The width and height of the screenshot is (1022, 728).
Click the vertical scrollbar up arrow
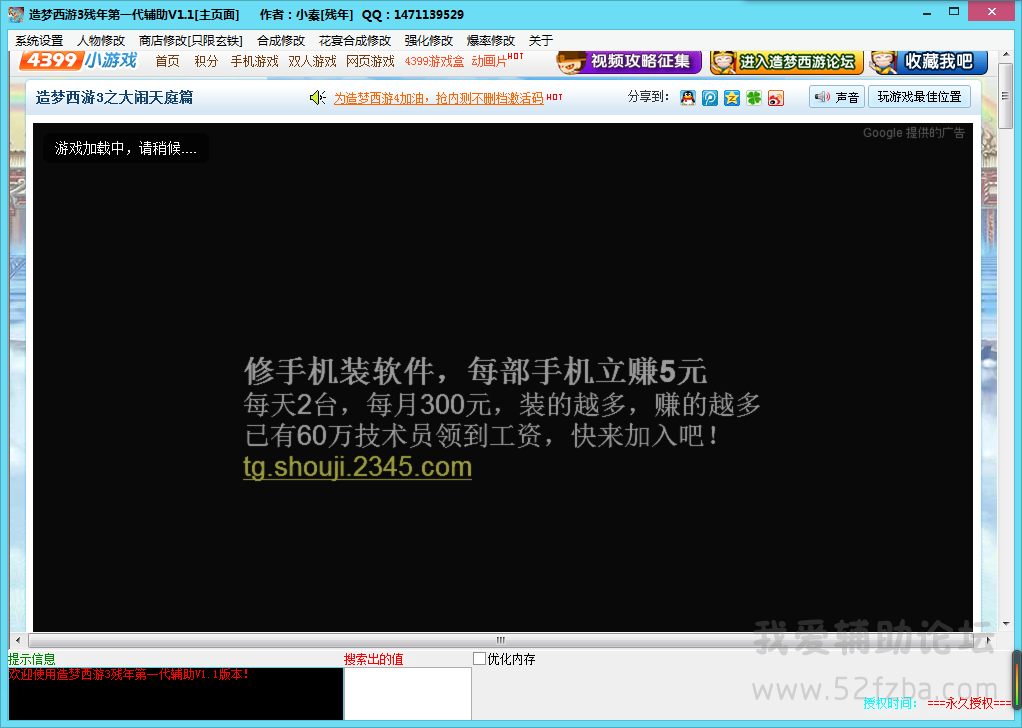pos(1006,57)
